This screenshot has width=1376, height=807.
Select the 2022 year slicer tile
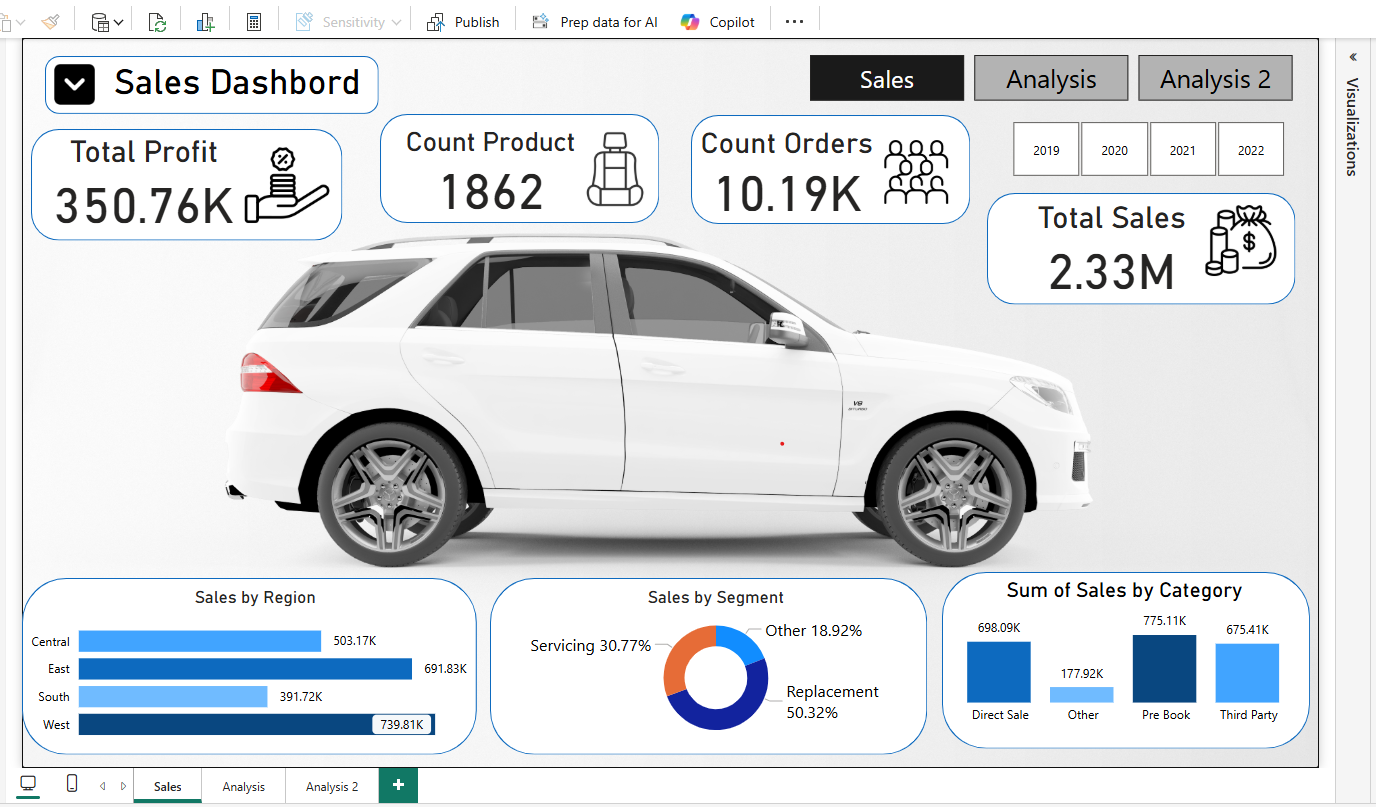click(1250, 150)
